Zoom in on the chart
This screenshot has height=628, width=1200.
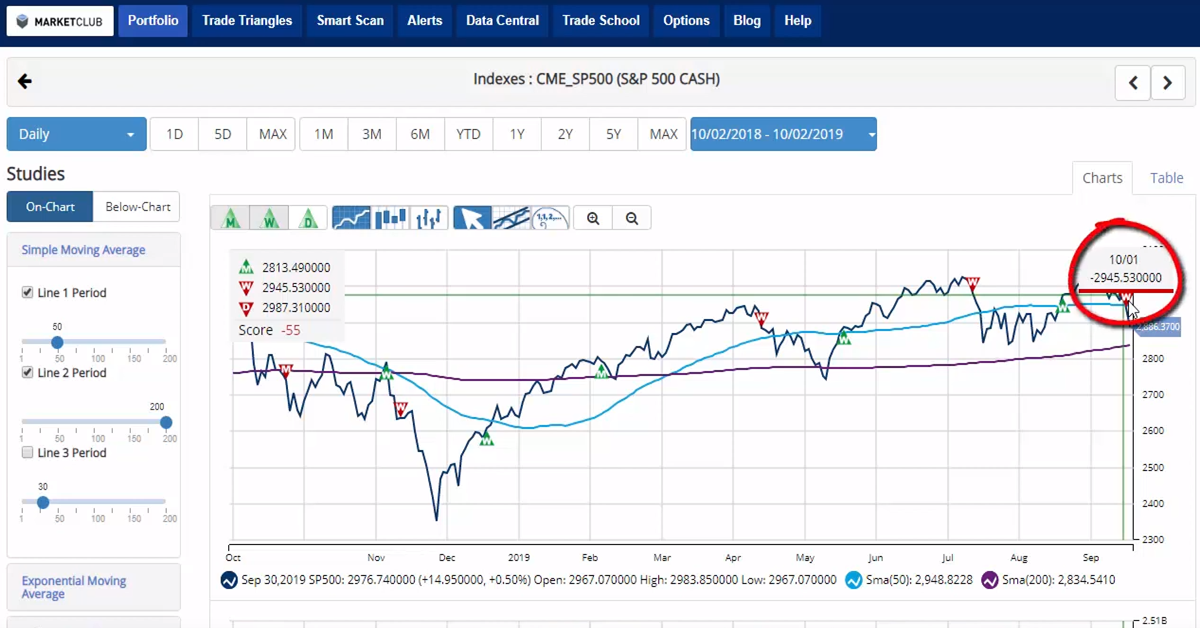click(x=593, y=217)
